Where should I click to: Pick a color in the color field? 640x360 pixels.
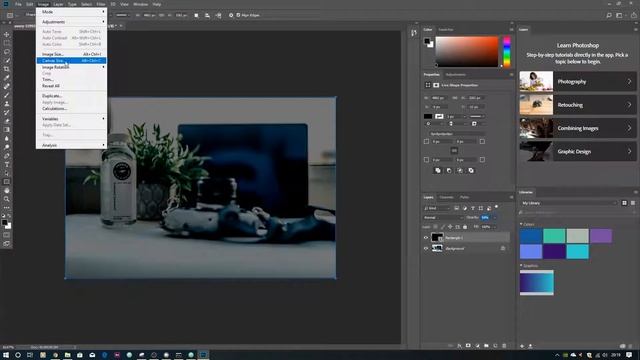click(x=467, y=51)
